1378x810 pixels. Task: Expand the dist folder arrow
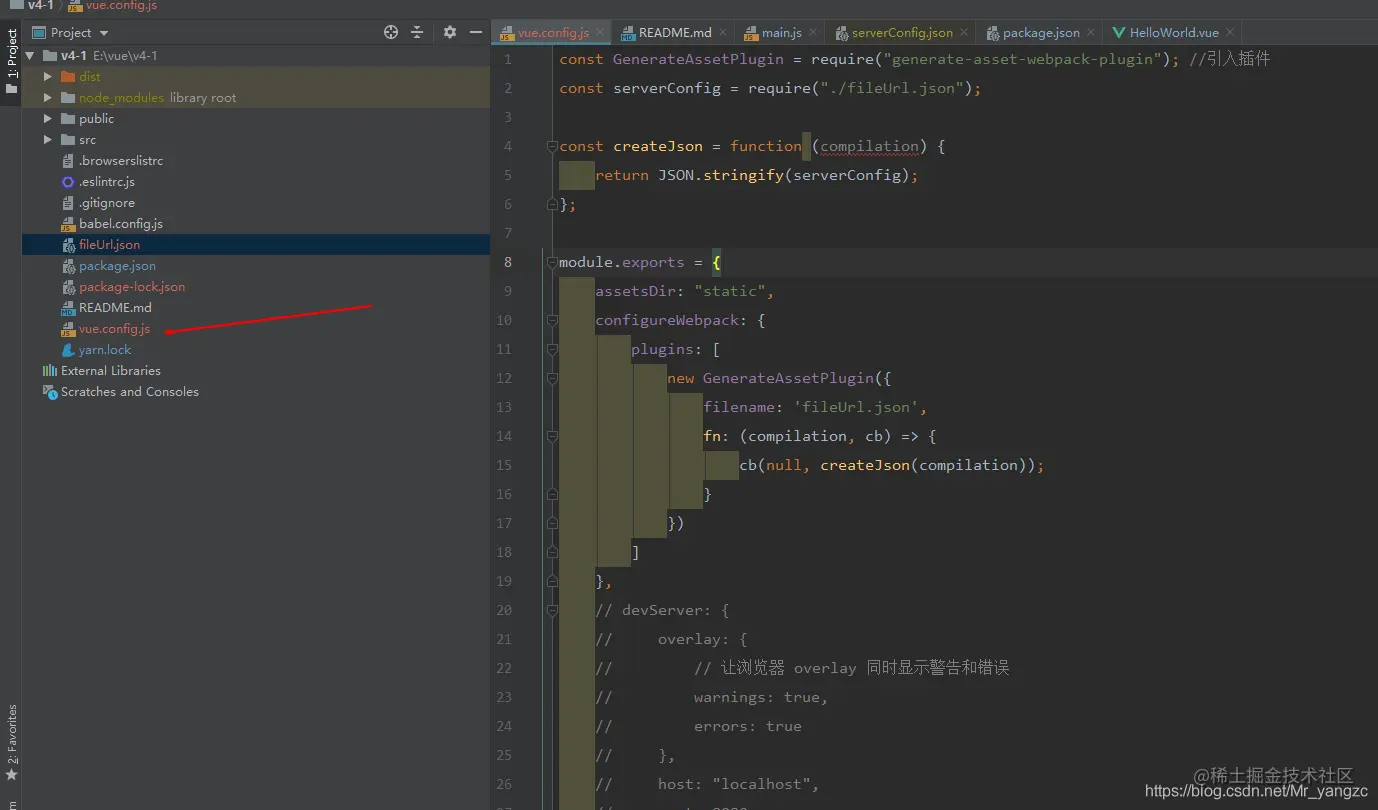47,76
